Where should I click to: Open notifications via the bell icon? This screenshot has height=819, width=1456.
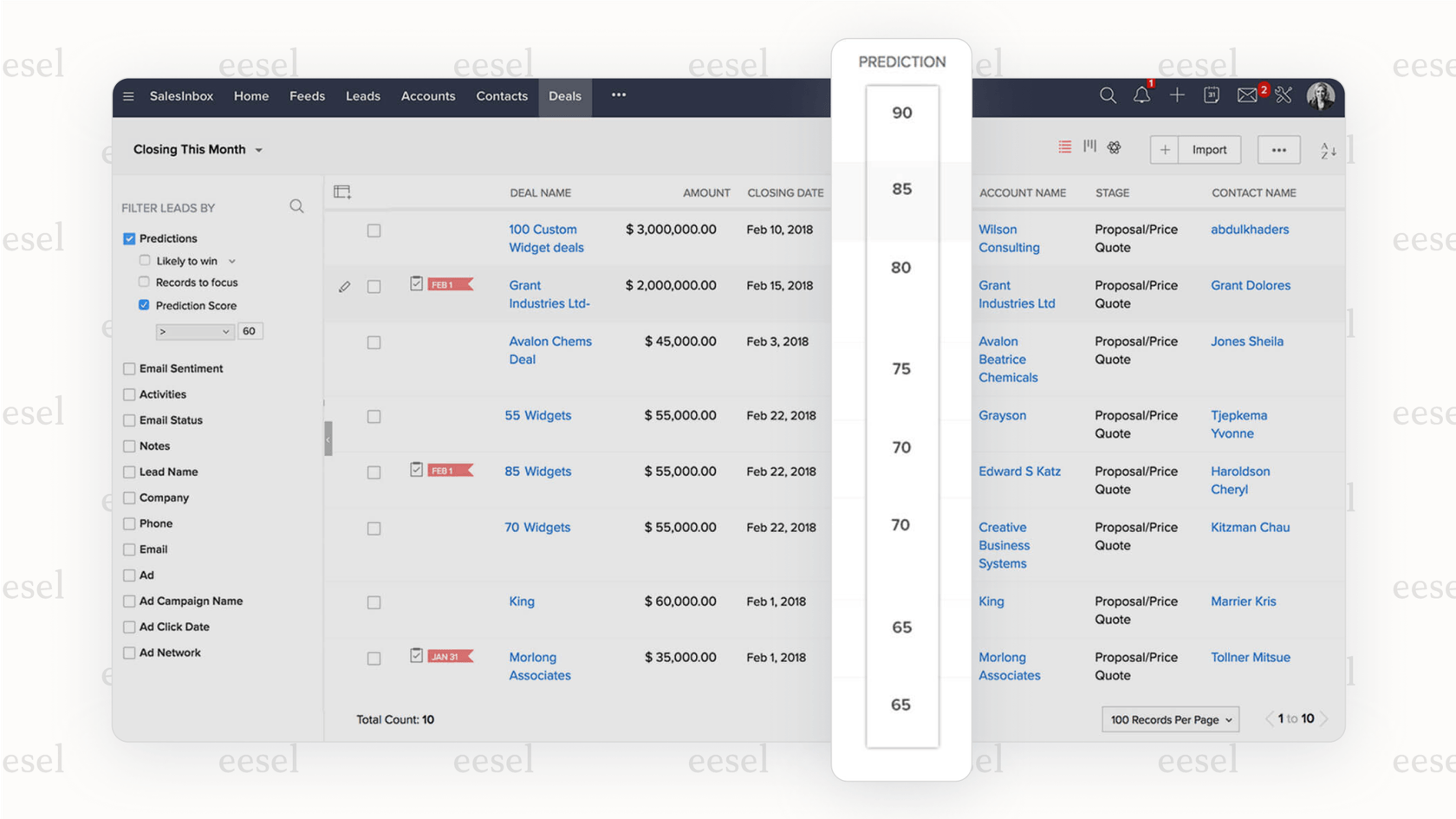[x=1142, y=95]
